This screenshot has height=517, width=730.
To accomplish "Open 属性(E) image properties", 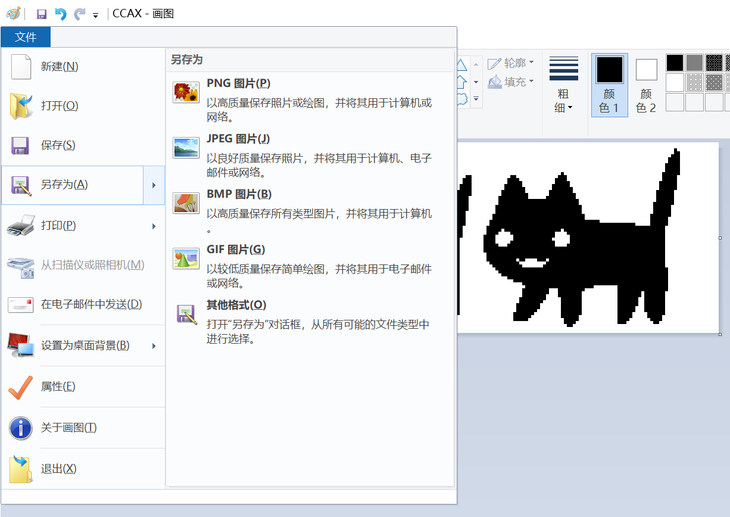I will click(x=83, y=387).
